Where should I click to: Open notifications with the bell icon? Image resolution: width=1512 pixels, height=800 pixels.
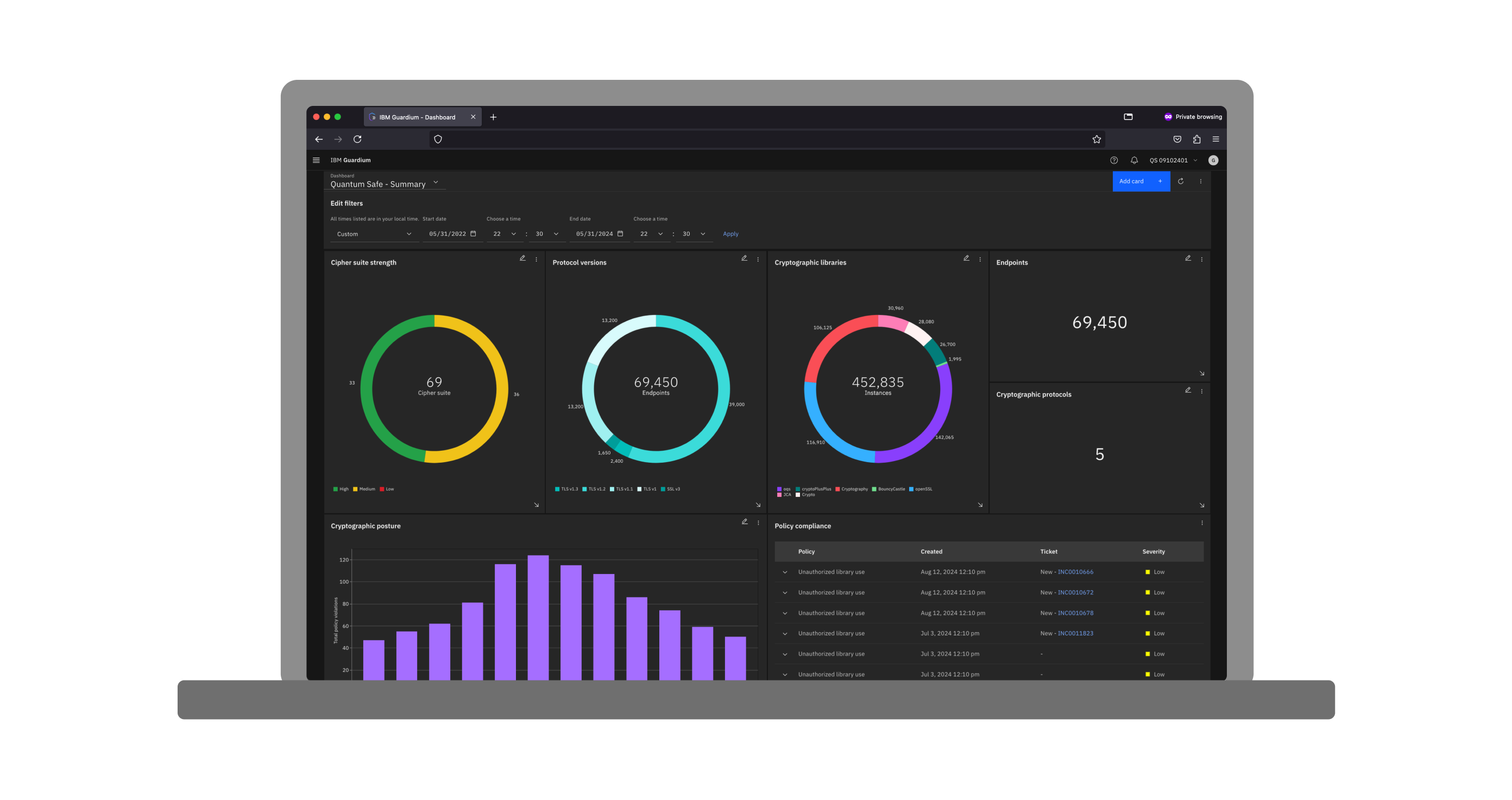pos(1133,160)
